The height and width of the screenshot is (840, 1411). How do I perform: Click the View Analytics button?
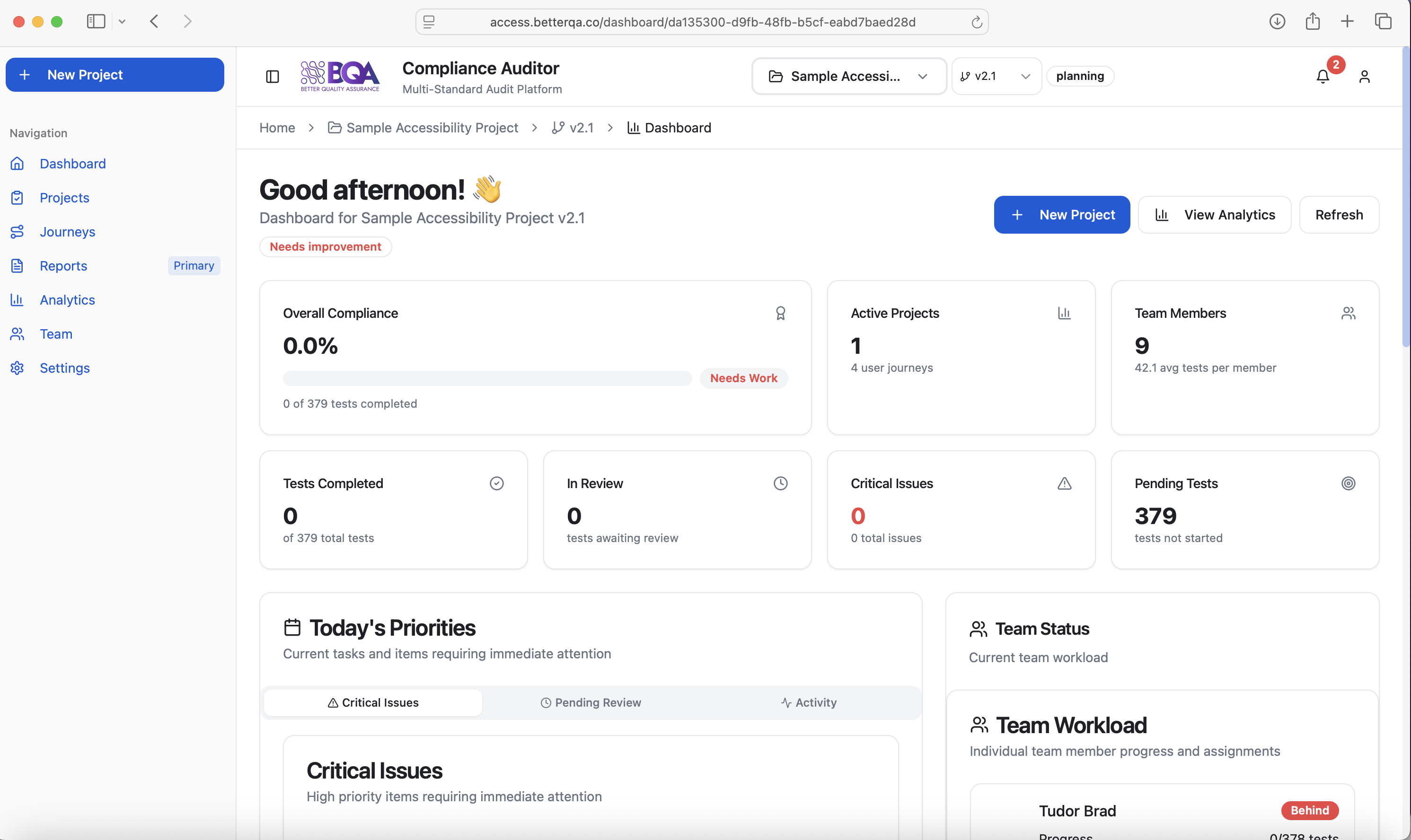(x=1214, y=215)
